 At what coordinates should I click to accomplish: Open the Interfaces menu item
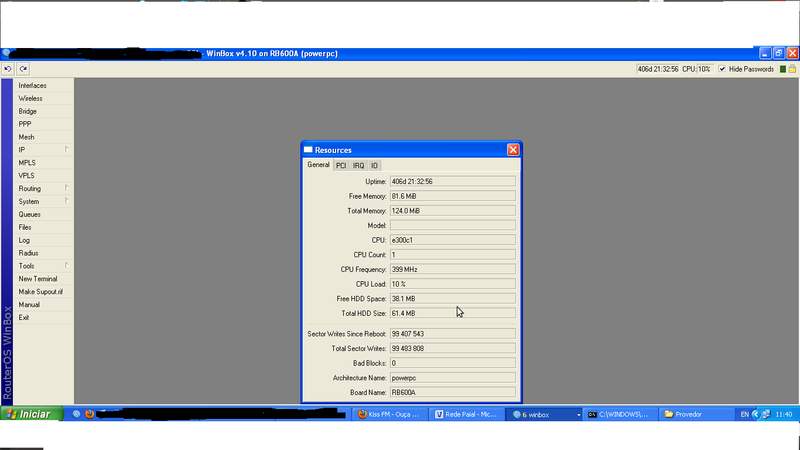tap(43, 85)
